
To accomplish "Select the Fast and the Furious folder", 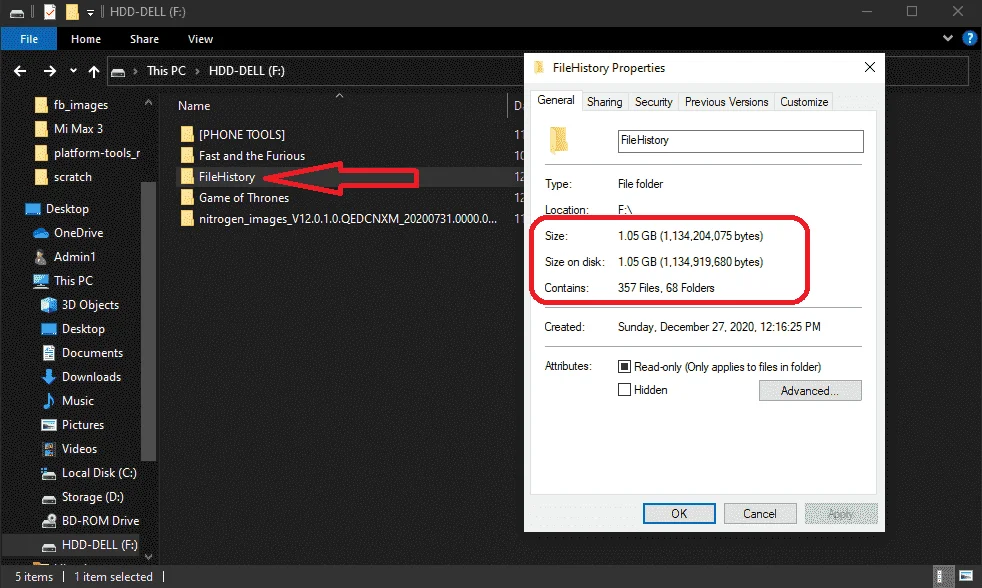I will (252, 156).
